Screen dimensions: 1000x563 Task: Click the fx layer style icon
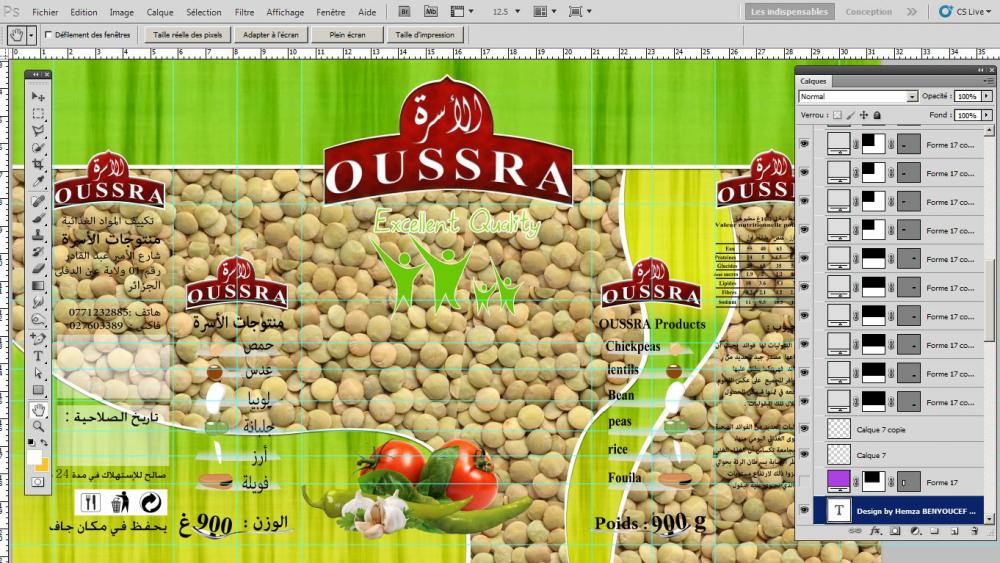[876, 531]
